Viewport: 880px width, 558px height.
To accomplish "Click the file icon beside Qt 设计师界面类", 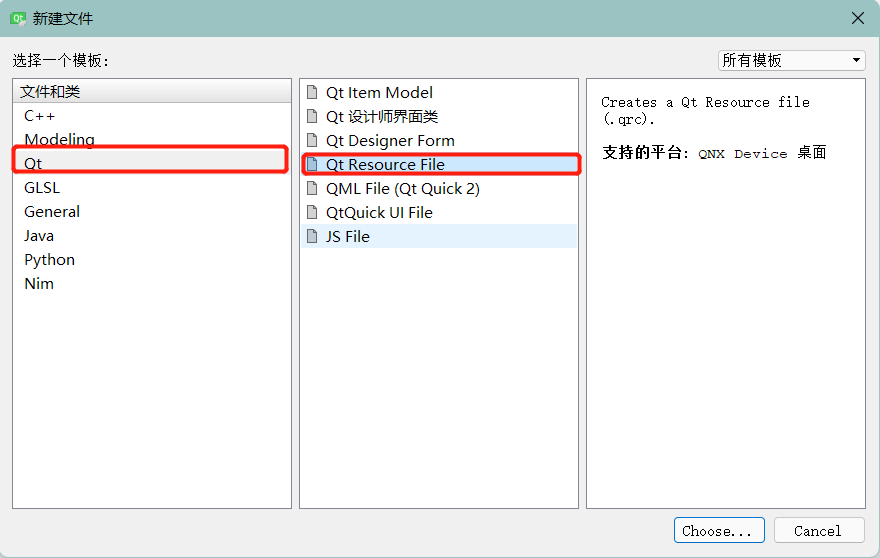I will point(312,116).
